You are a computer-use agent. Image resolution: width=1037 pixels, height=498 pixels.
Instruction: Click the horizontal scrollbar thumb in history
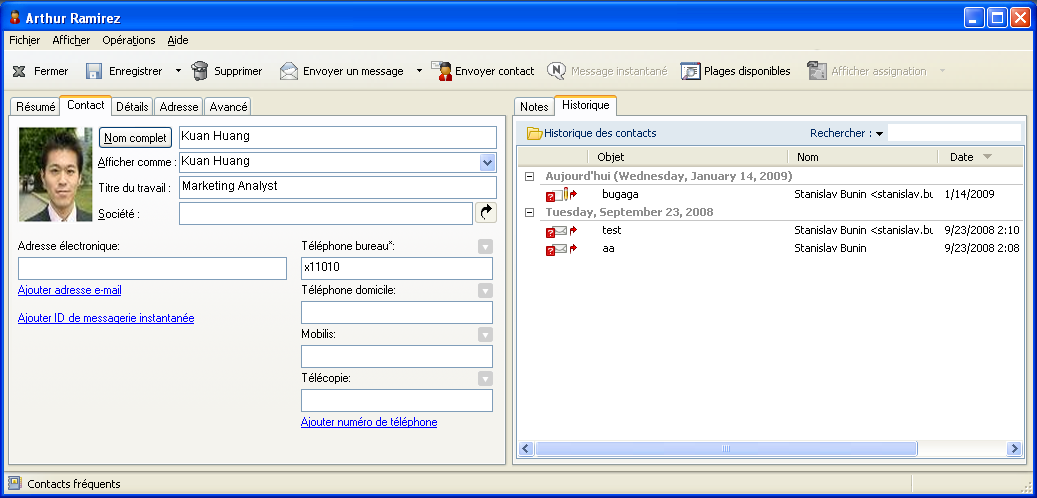(726, 449)
